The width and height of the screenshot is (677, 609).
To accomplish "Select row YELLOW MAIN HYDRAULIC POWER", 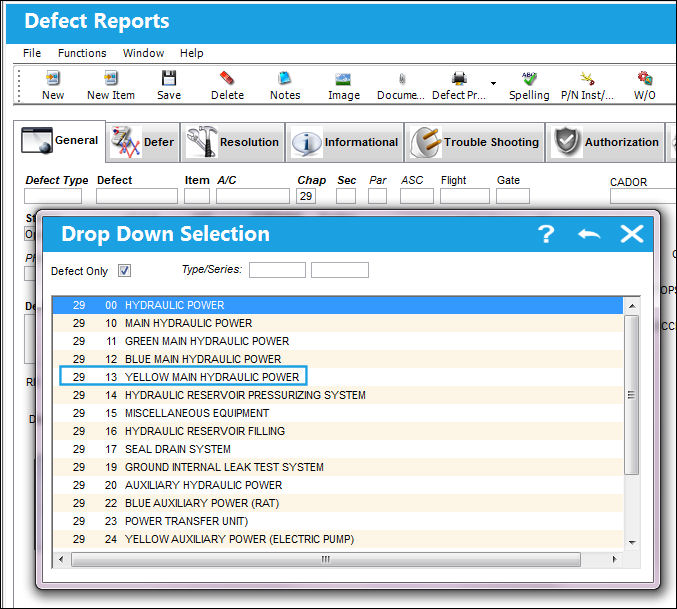I will coord(338,377).
